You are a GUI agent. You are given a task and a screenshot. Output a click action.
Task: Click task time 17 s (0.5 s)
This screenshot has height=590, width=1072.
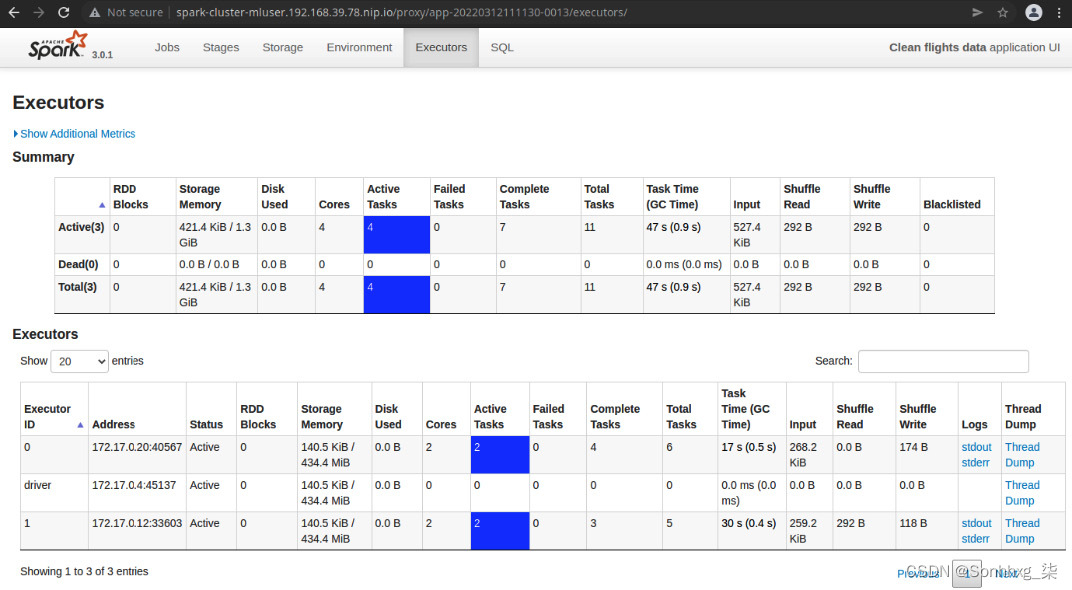click(749, 446)
